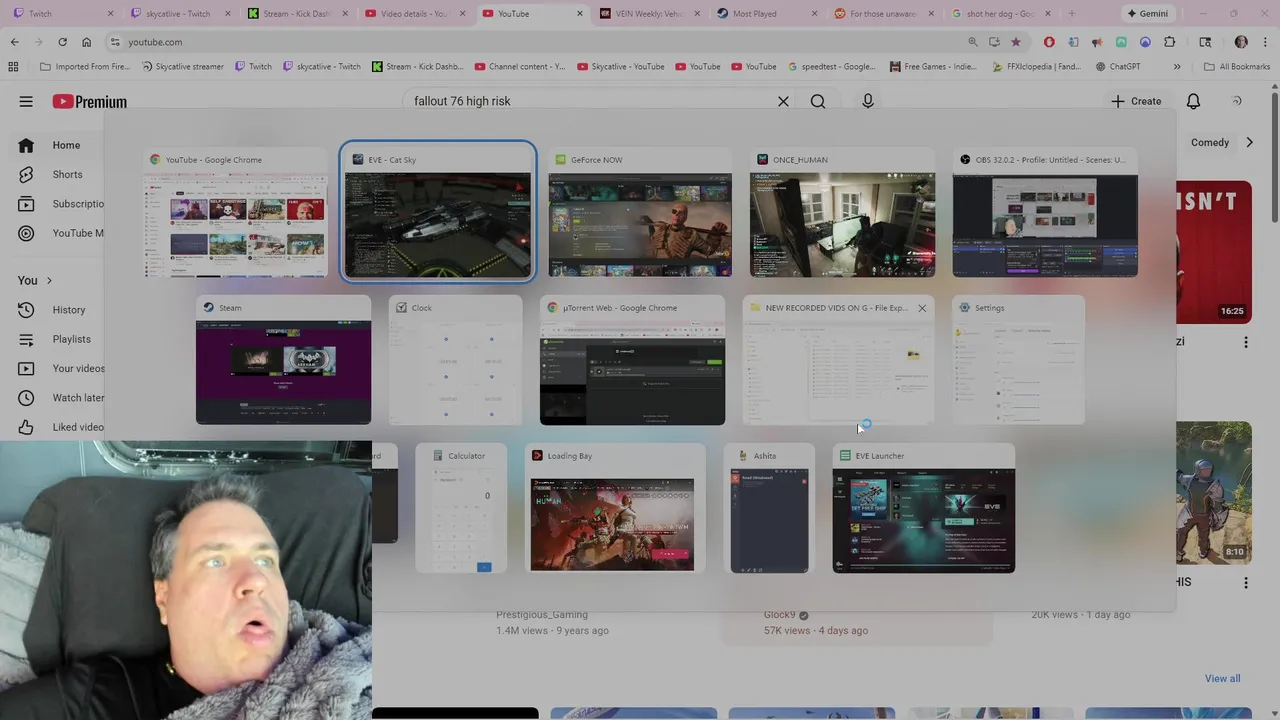Show more bookmarks with the overflow chevron
The image size is (1280, 720).
point(1177,67)
